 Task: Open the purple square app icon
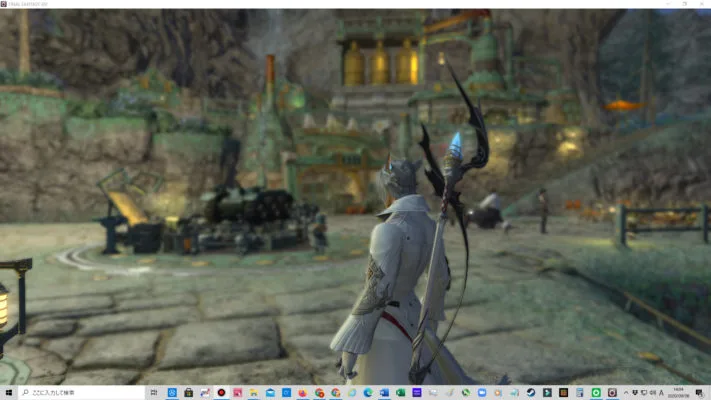[417, 392]
